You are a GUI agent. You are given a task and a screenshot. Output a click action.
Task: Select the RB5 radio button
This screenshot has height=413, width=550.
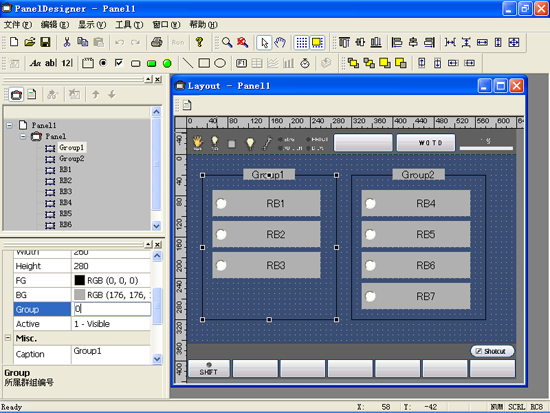pos(370,234)
